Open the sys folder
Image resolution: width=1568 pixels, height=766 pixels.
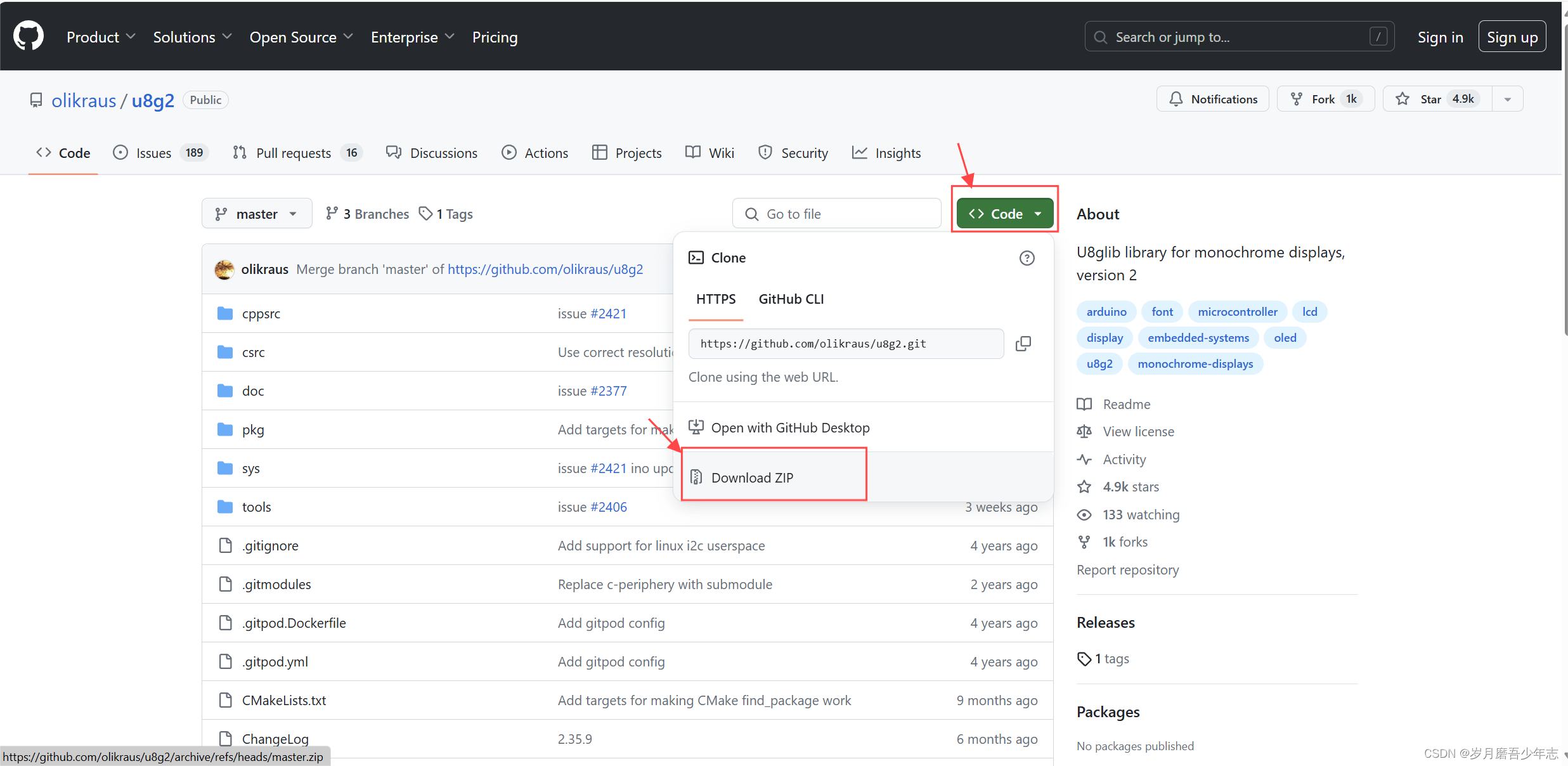click(x=251, y=468)
